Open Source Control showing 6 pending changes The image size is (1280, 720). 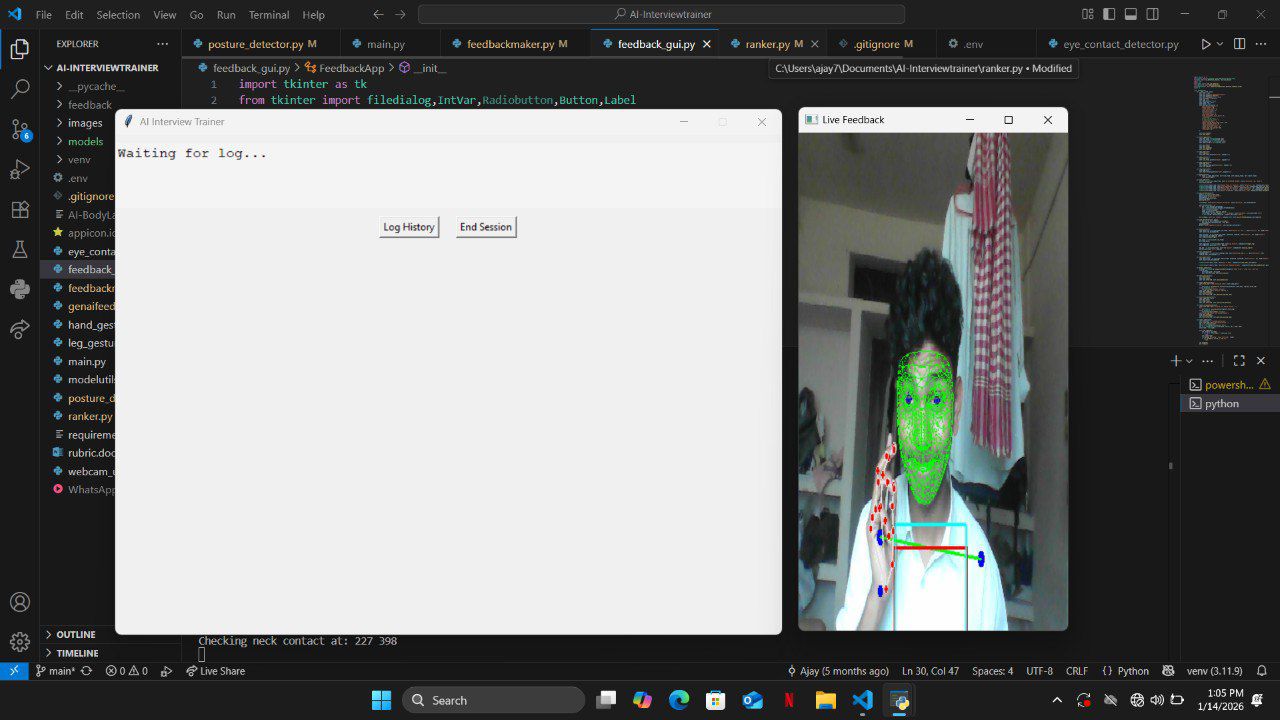[x=20, y=130]
